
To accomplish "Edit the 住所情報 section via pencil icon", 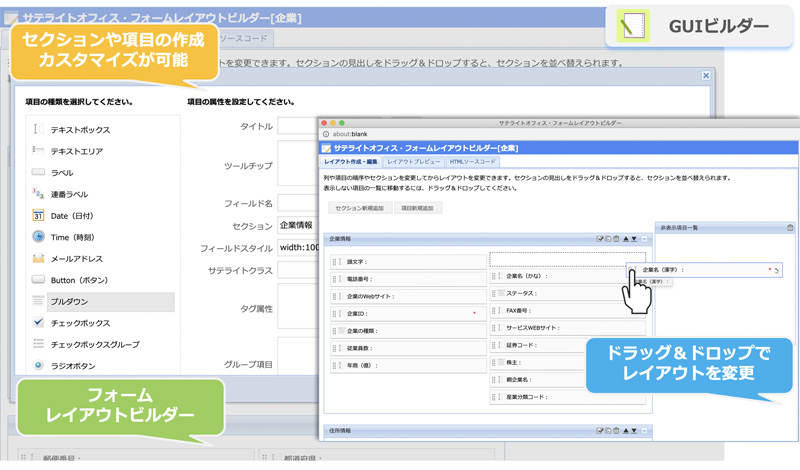I will (599, 431).
